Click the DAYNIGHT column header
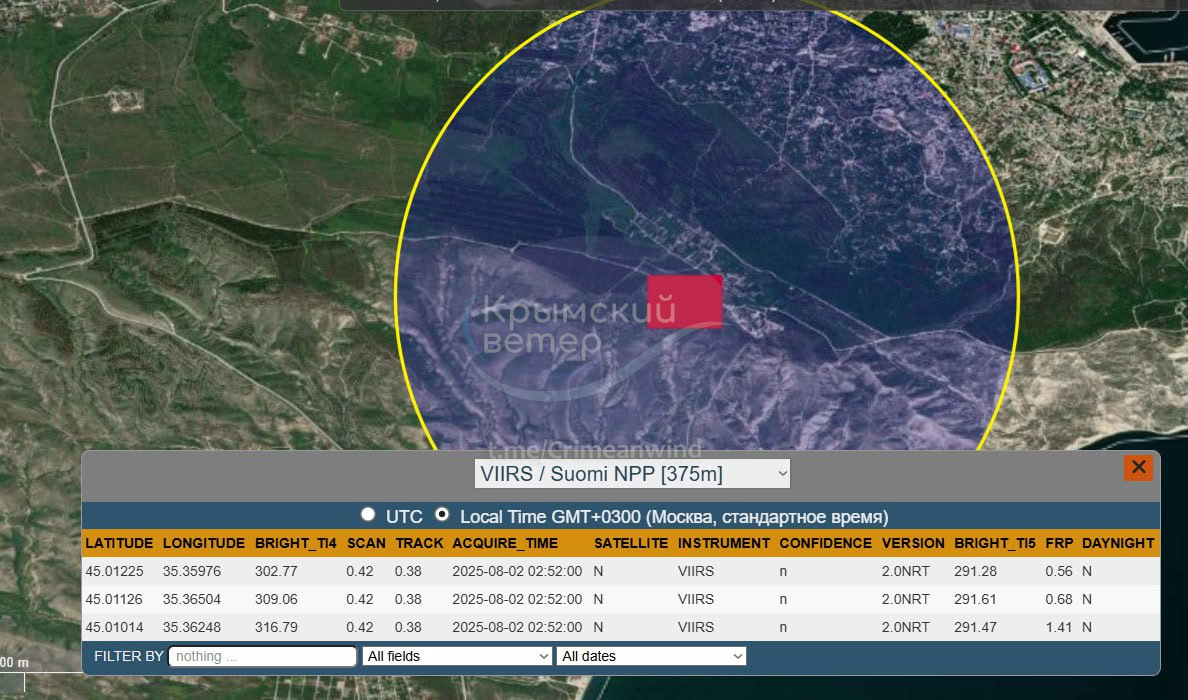Image resolution: width=1188 pixels, height=700 pixels. [x=1117, y=543]
